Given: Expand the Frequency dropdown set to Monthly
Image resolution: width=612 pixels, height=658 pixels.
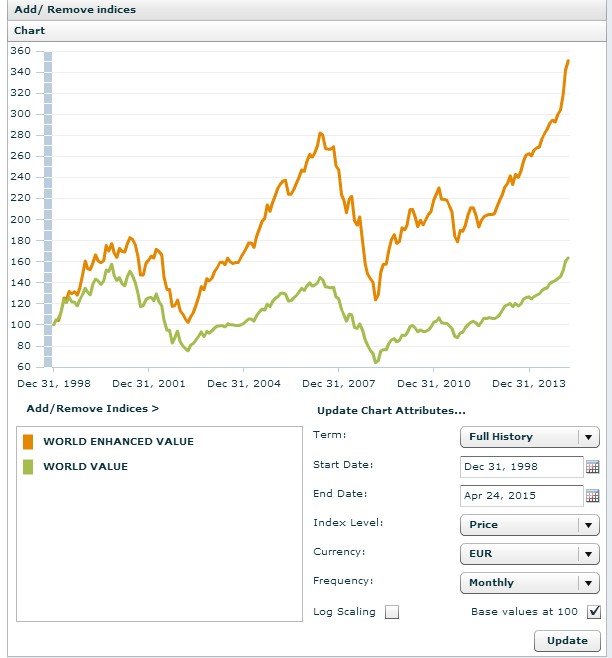Looking at the screenshot, I should tap(528, 583).
